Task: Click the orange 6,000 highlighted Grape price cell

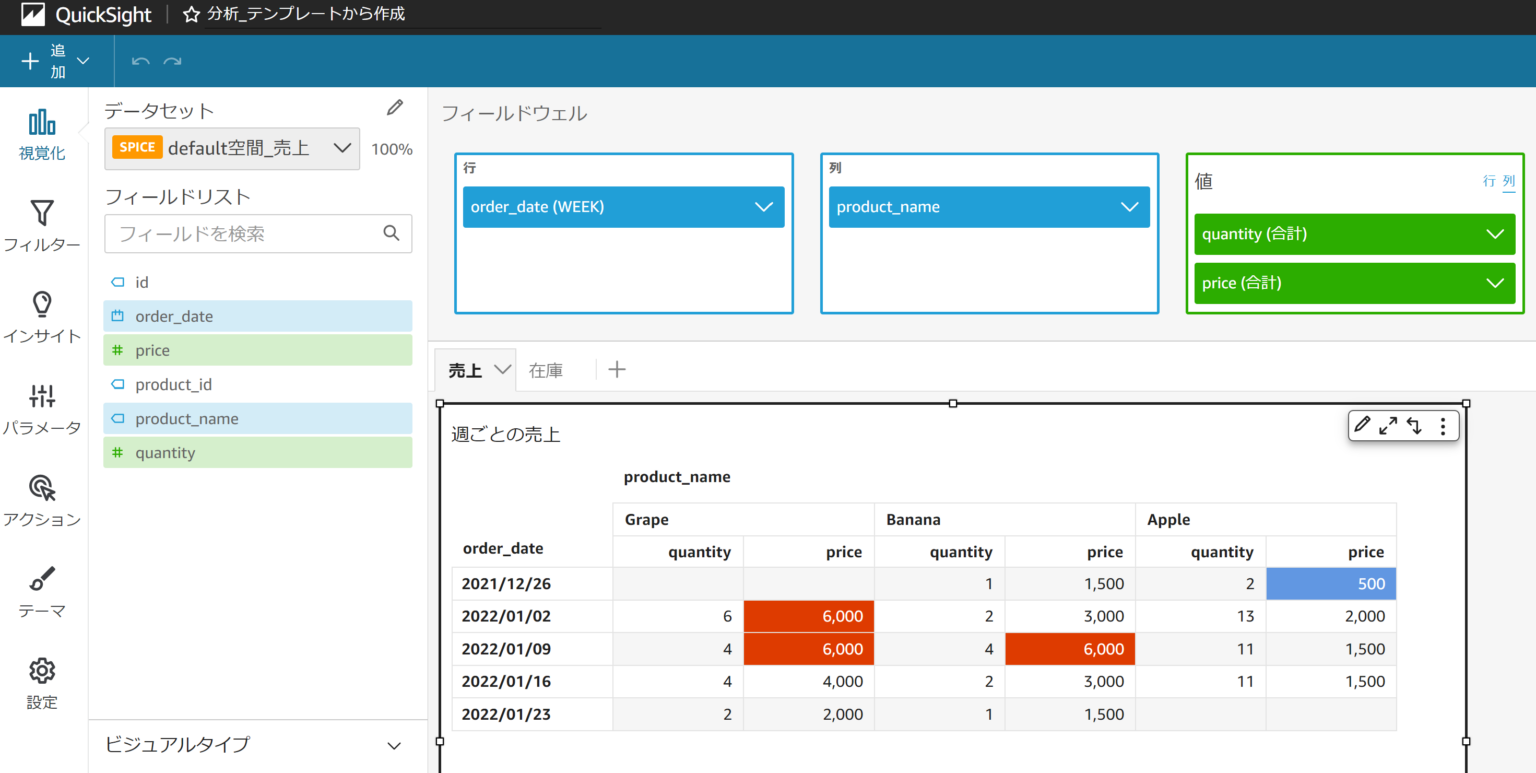Action: click(x=809, y=616)
